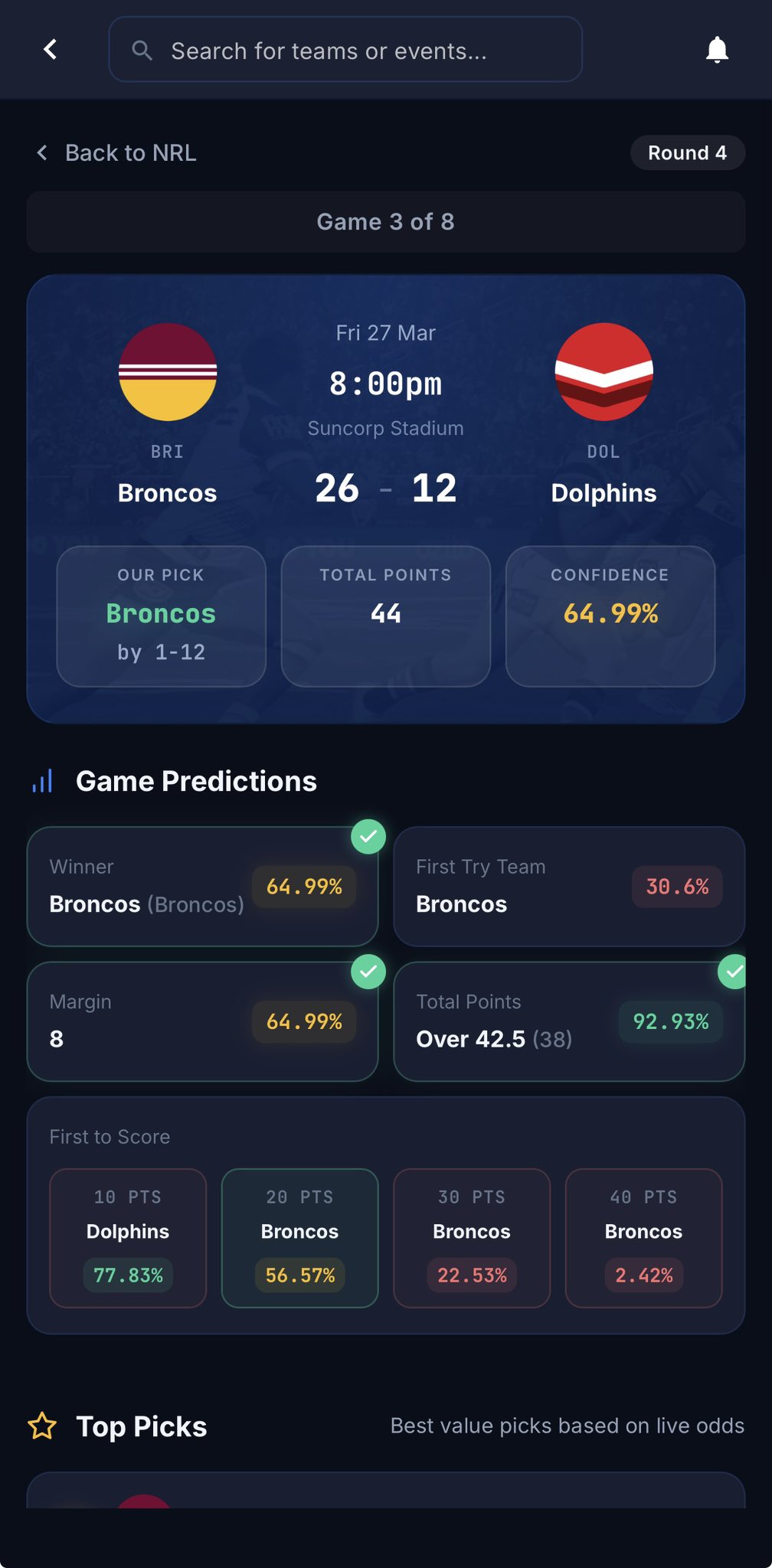The image size is (772, 1568).
Task: Focus the teams or events search field
Action: (x=345, y=51)
